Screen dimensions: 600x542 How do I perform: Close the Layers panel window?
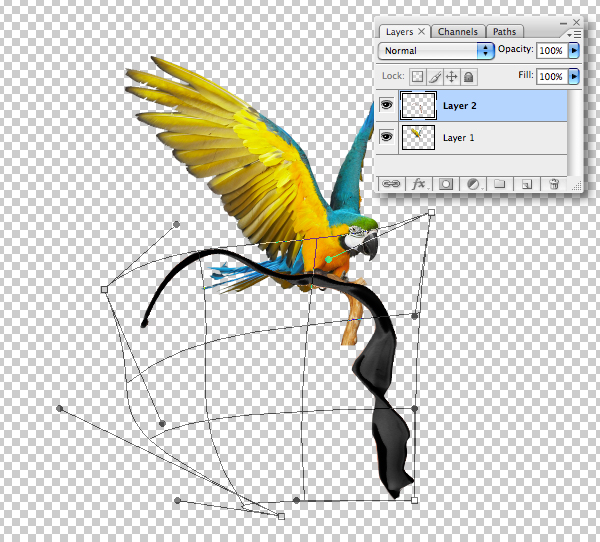point(576,23)
